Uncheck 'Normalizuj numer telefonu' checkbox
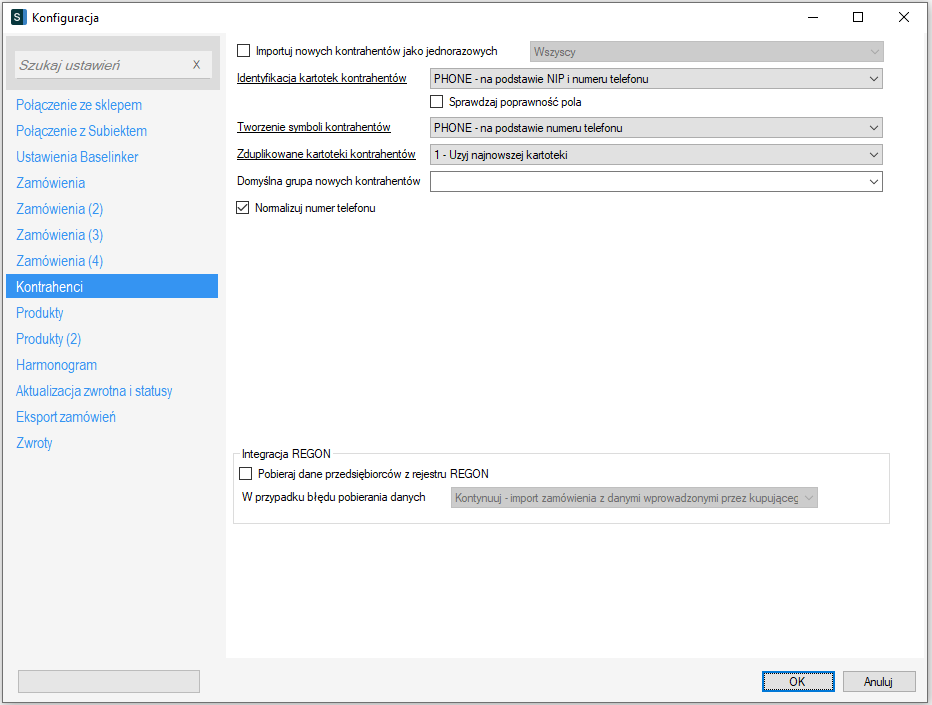This screenshot has height=705, width=932. [243, 208]
